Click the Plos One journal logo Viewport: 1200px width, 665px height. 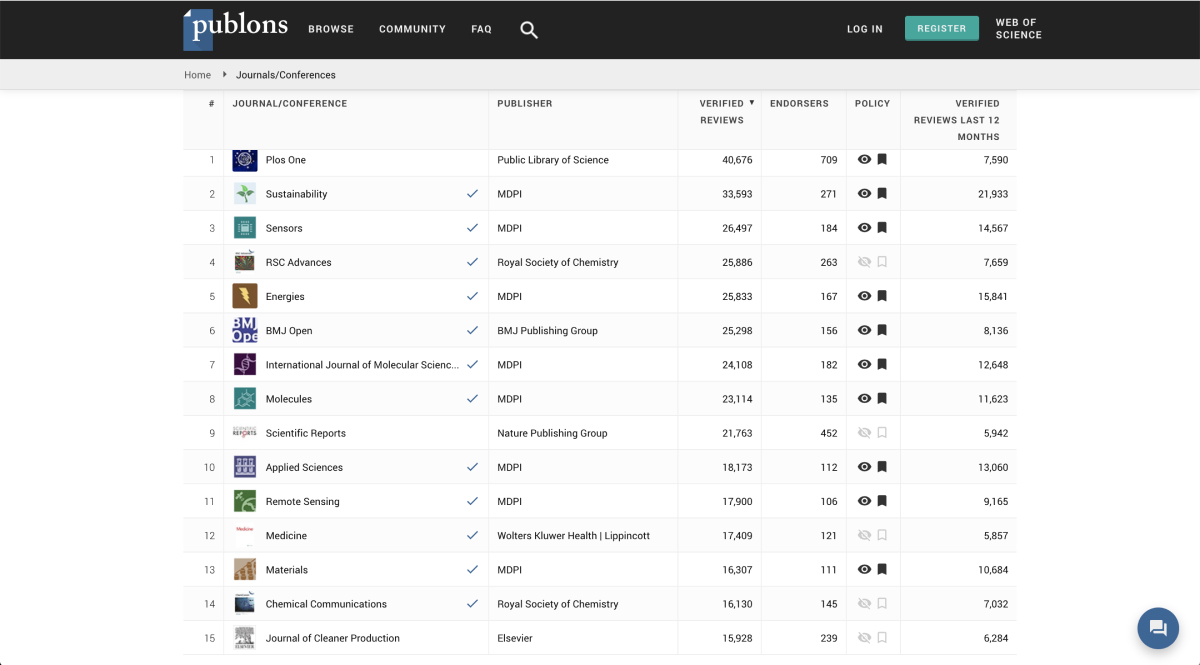(245, 160)
